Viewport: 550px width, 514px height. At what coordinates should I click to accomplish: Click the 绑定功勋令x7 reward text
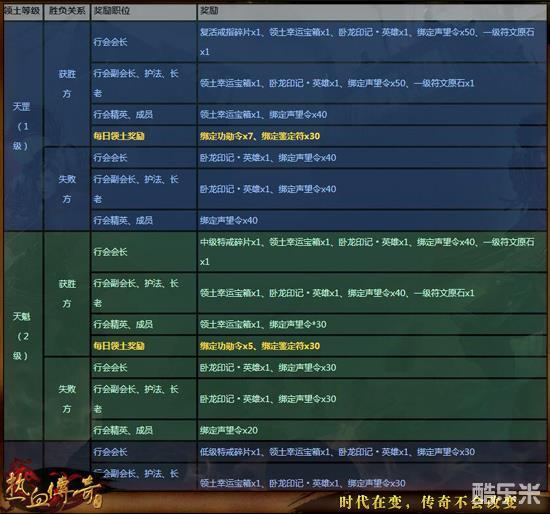226,136
